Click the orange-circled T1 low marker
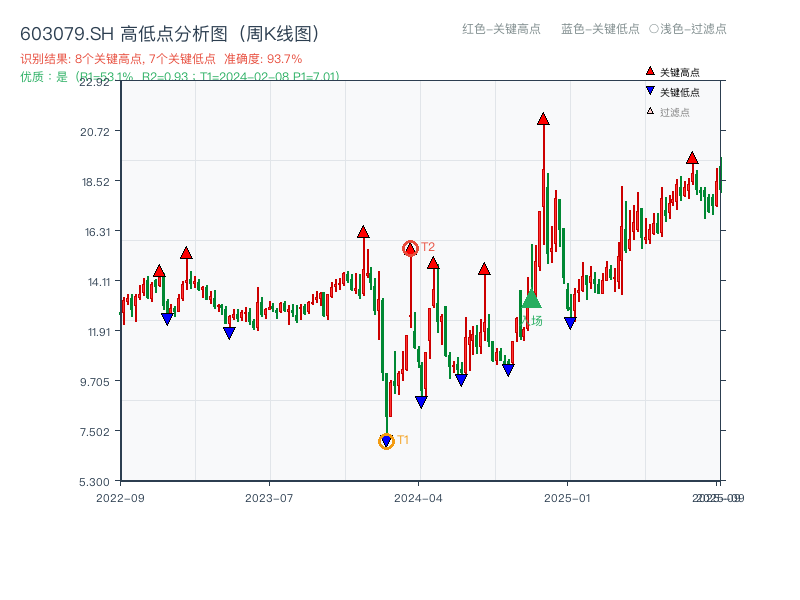 [385, 440]
